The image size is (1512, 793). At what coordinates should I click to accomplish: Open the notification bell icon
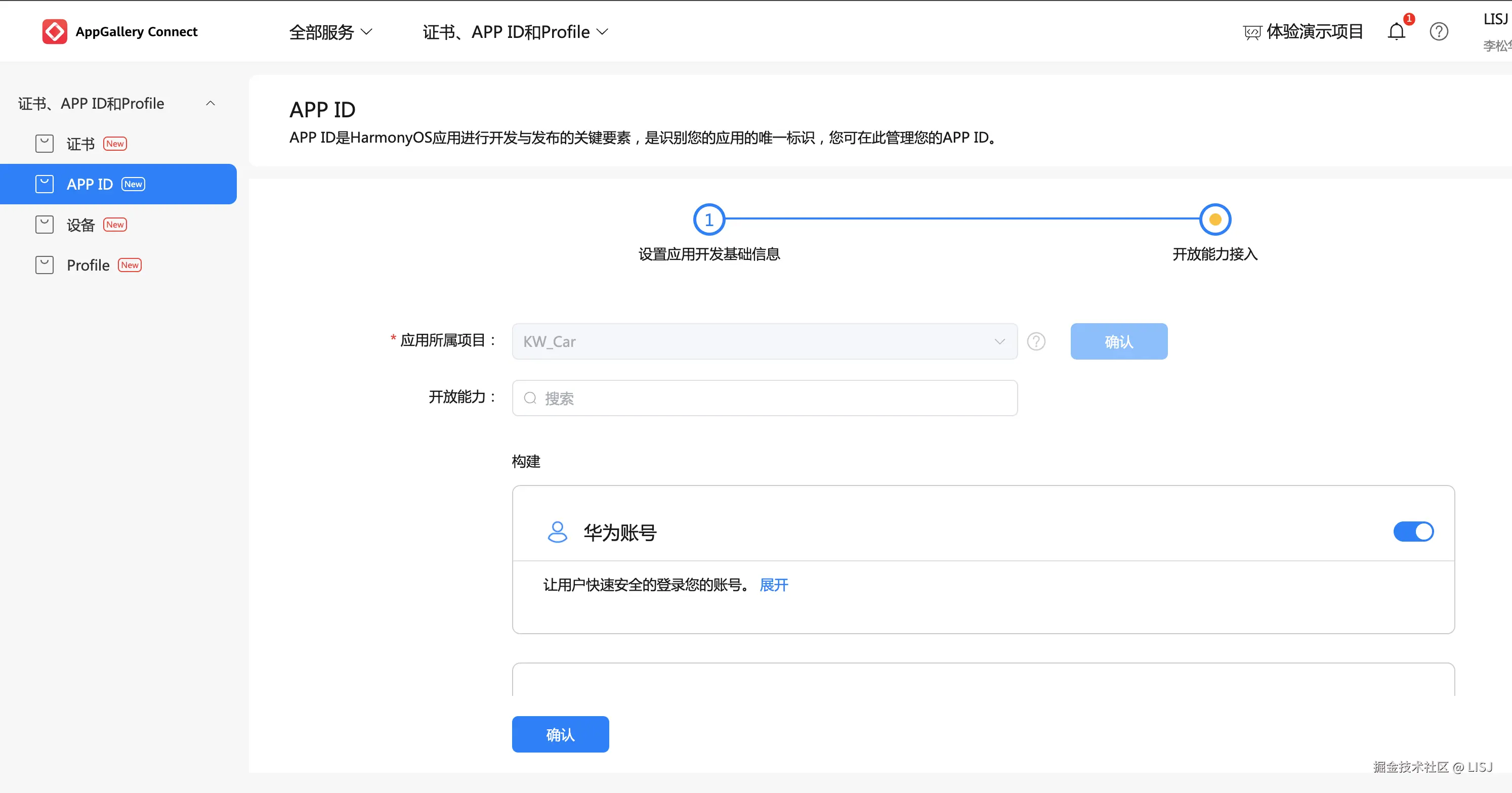(1396, 32)
